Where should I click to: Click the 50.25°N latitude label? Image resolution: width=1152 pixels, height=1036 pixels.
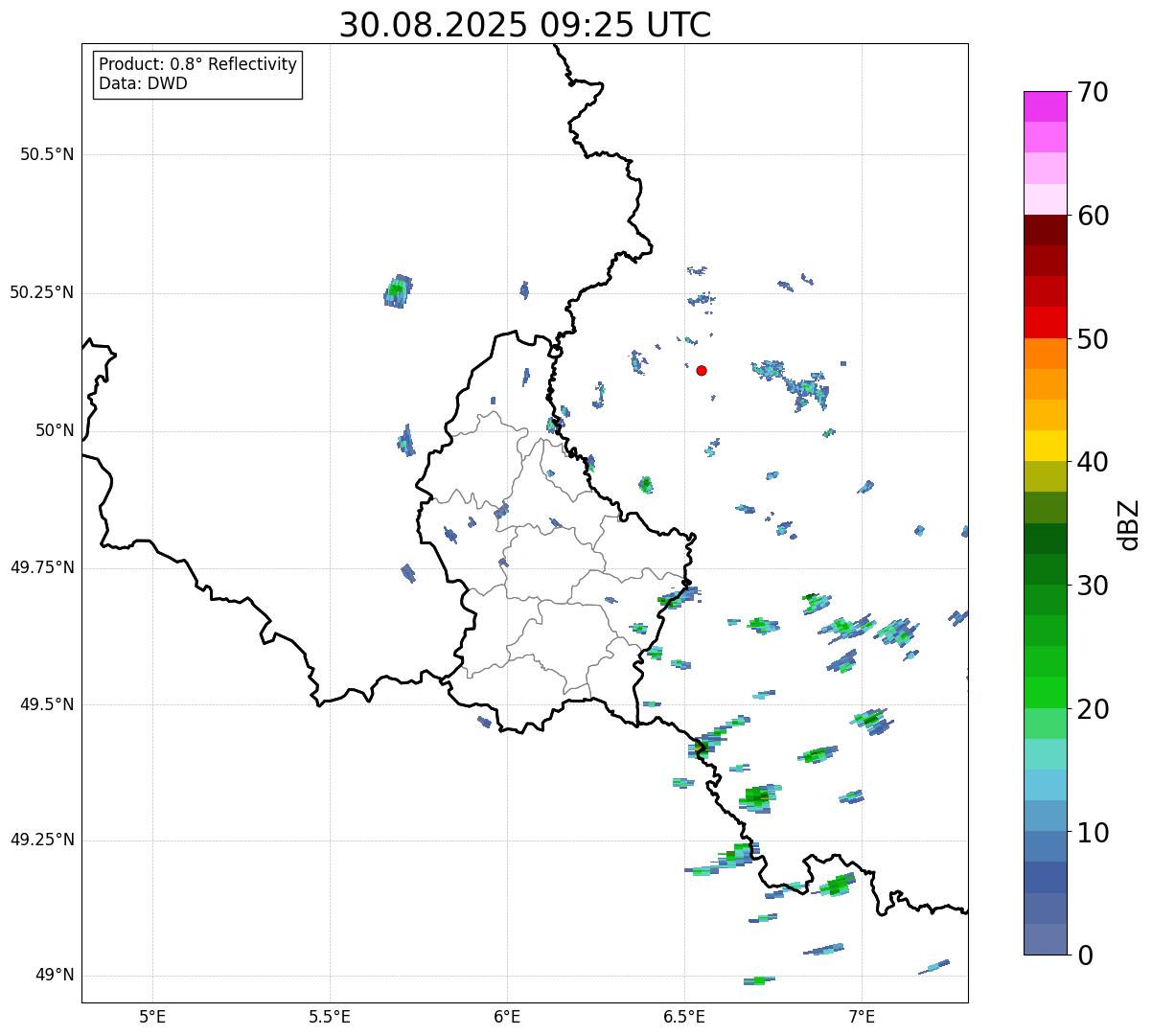point(42,292)
